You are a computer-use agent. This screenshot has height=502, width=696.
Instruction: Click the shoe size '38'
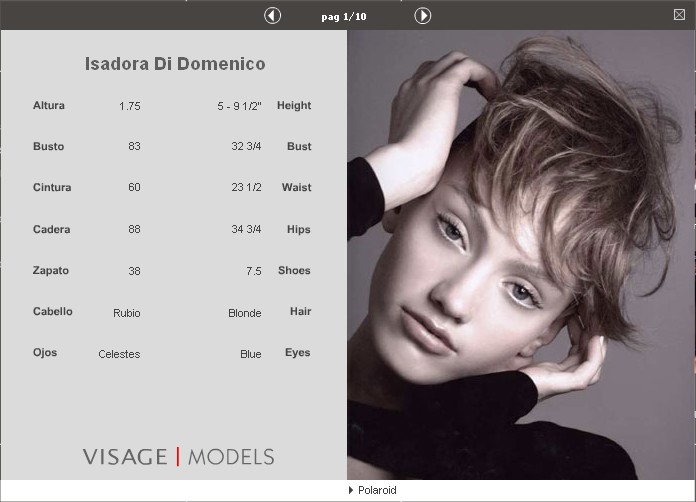click(134, 271)
